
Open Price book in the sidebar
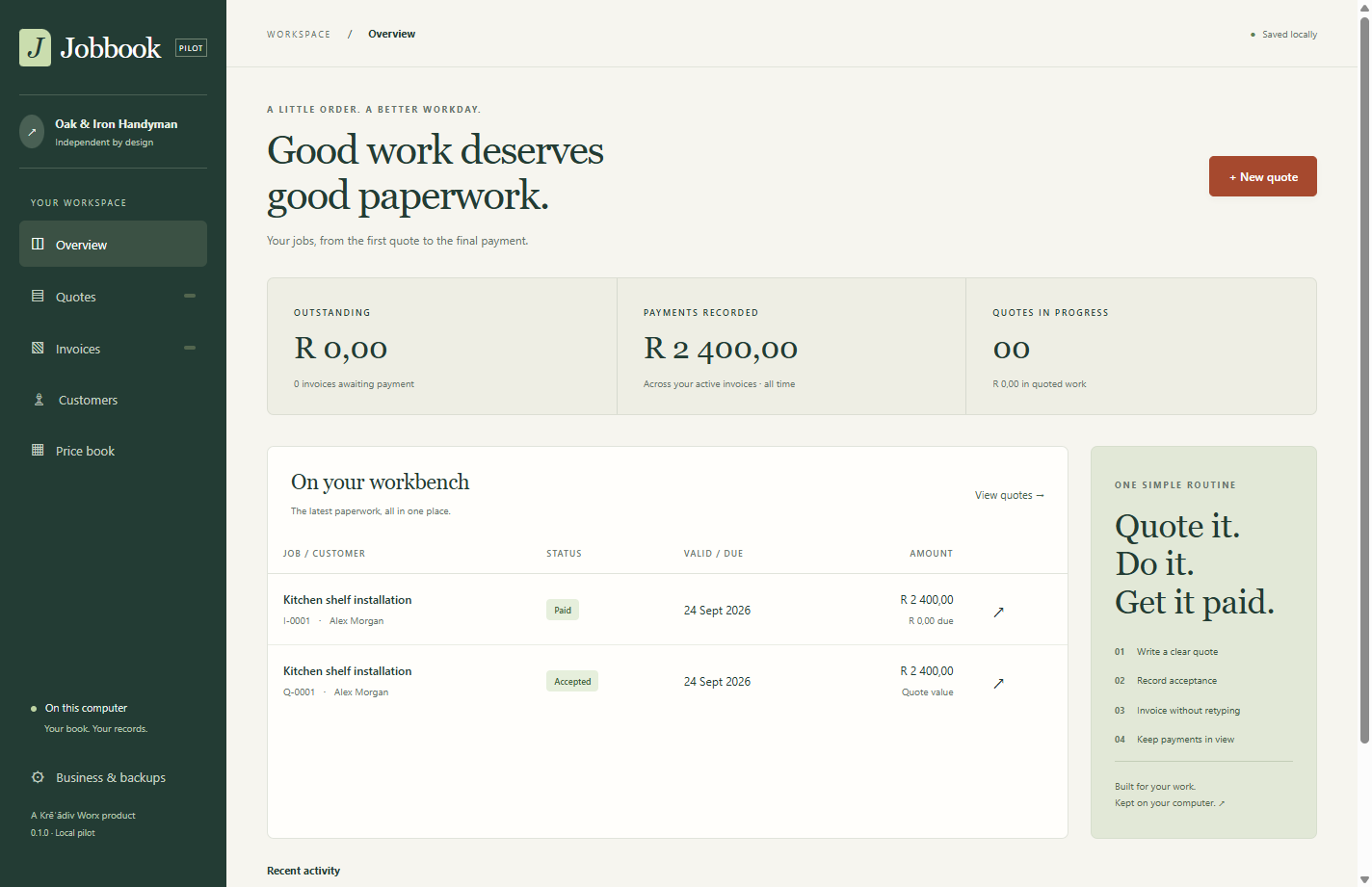click(x=113, y=451)
